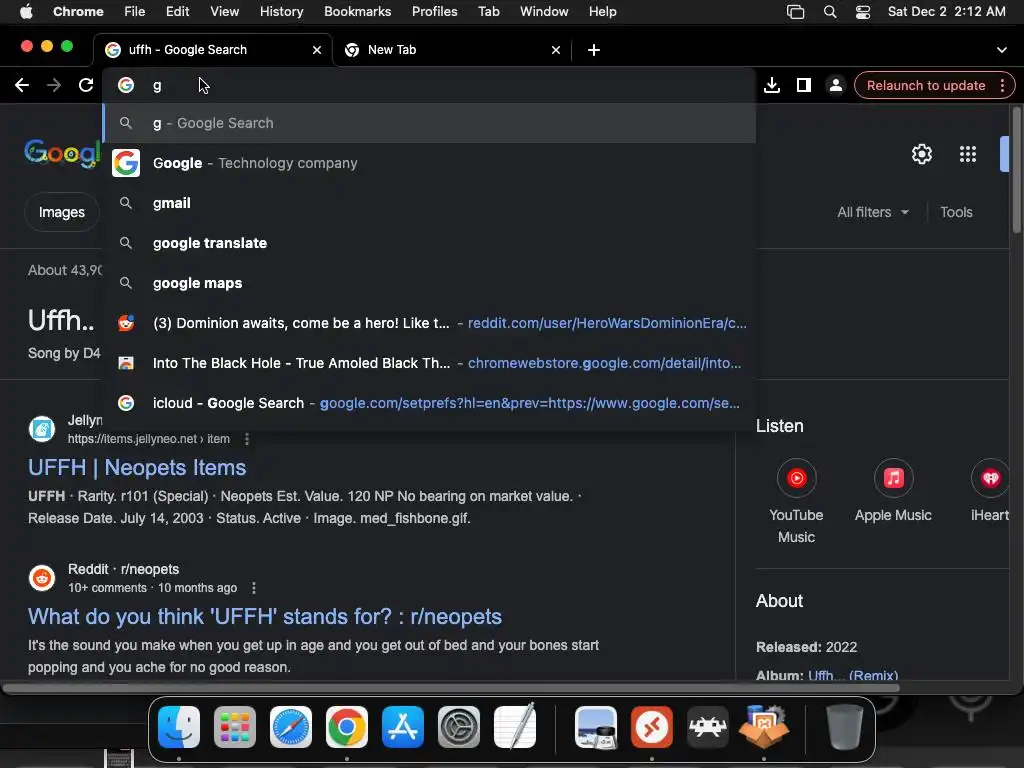
Task: Choose the gmail suggestion
Action: [430, 203]
